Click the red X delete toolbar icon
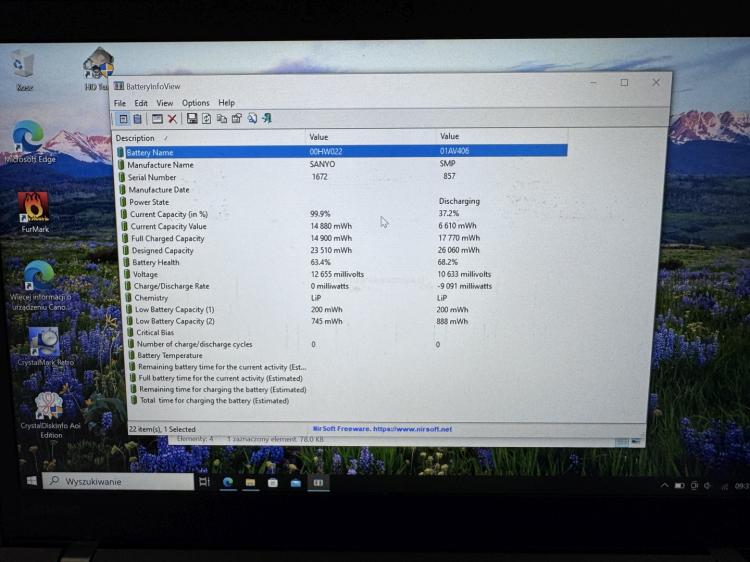The width and height of the screenshot is (750, 562). 173,119
